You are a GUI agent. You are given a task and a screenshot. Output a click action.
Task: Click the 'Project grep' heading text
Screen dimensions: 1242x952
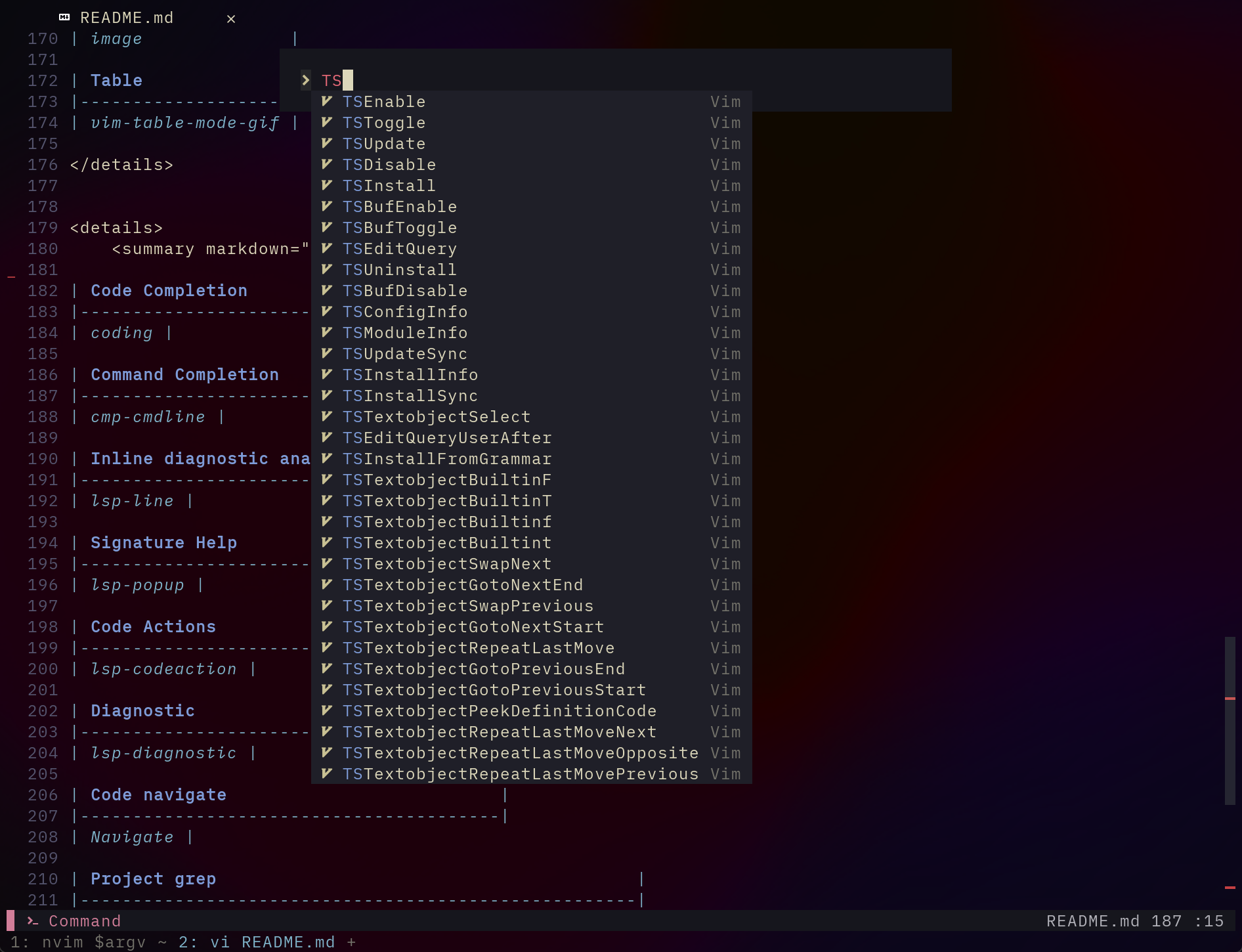point(153,879)
